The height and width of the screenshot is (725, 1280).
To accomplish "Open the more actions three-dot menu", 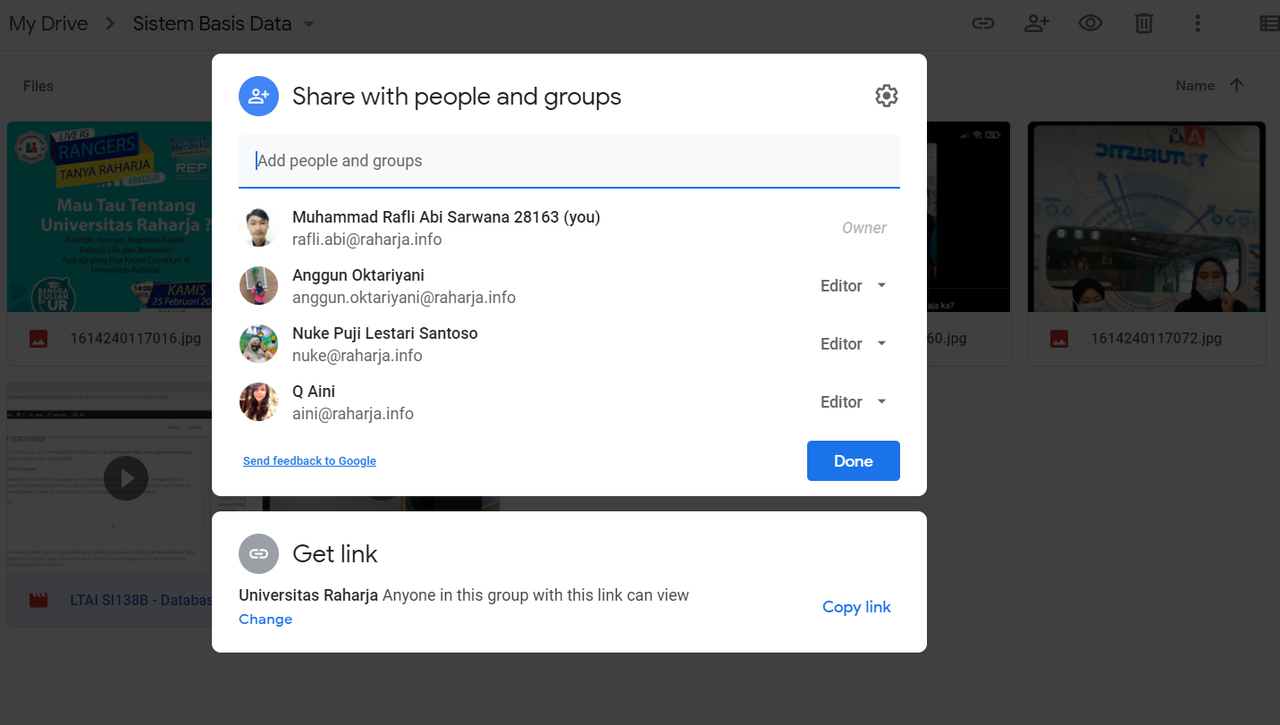I will [x=1197, y=23].
